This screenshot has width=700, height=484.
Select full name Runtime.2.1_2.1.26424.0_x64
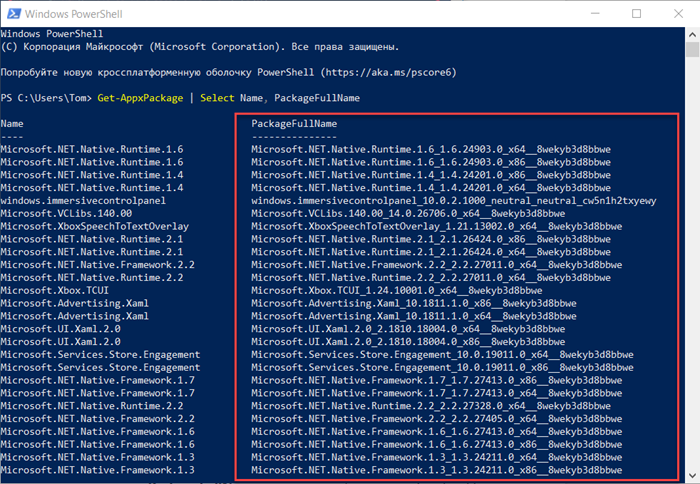coord(431,252)
